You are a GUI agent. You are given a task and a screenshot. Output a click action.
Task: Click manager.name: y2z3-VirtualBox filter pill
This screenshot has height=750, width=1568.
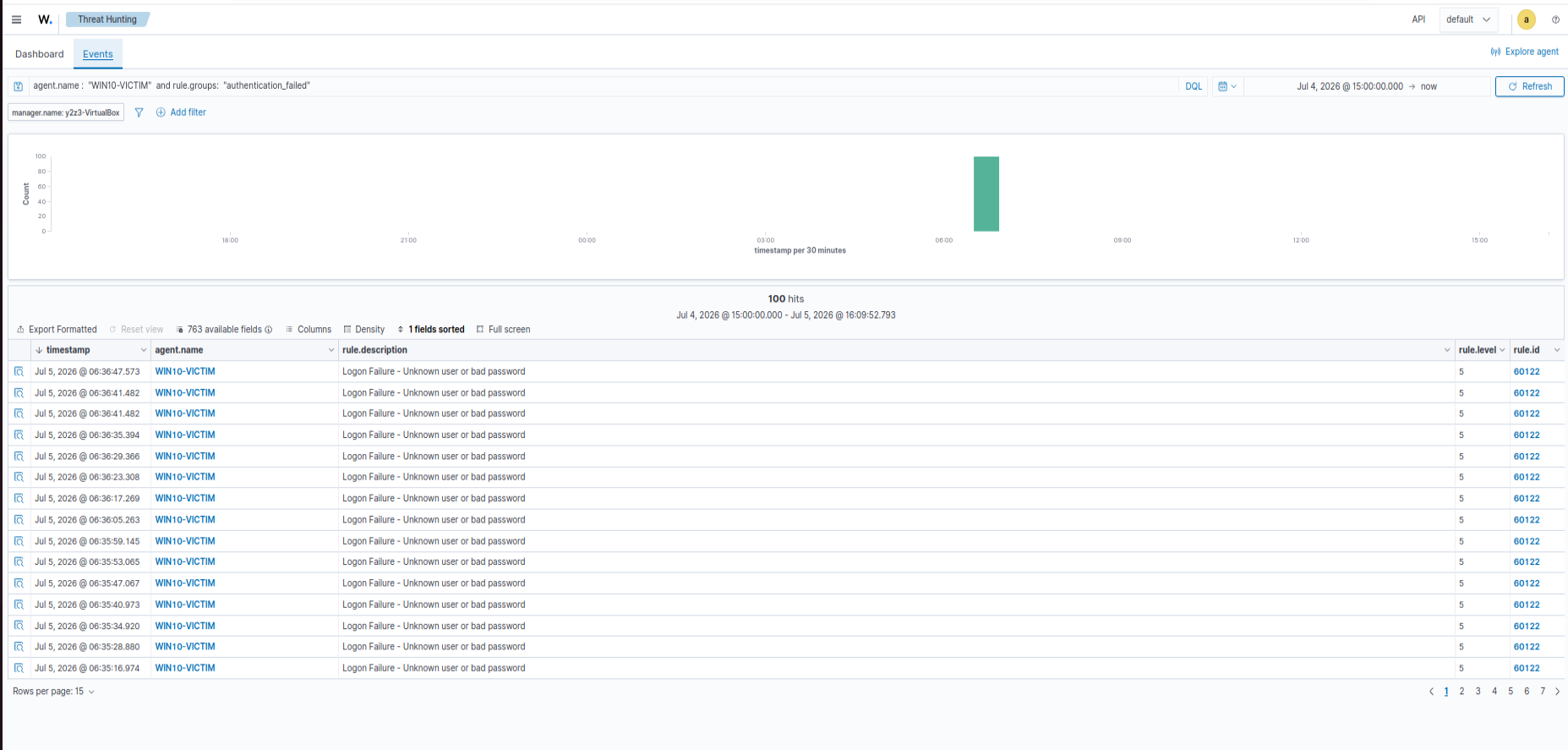[x=66, y=112]
